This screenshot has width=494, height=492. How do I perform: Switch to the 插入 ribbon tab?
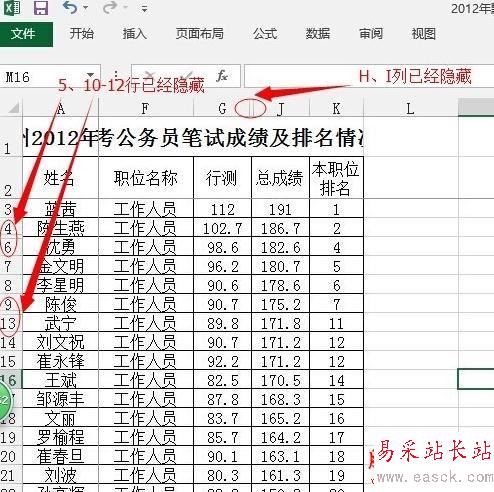tap(134, 34)
